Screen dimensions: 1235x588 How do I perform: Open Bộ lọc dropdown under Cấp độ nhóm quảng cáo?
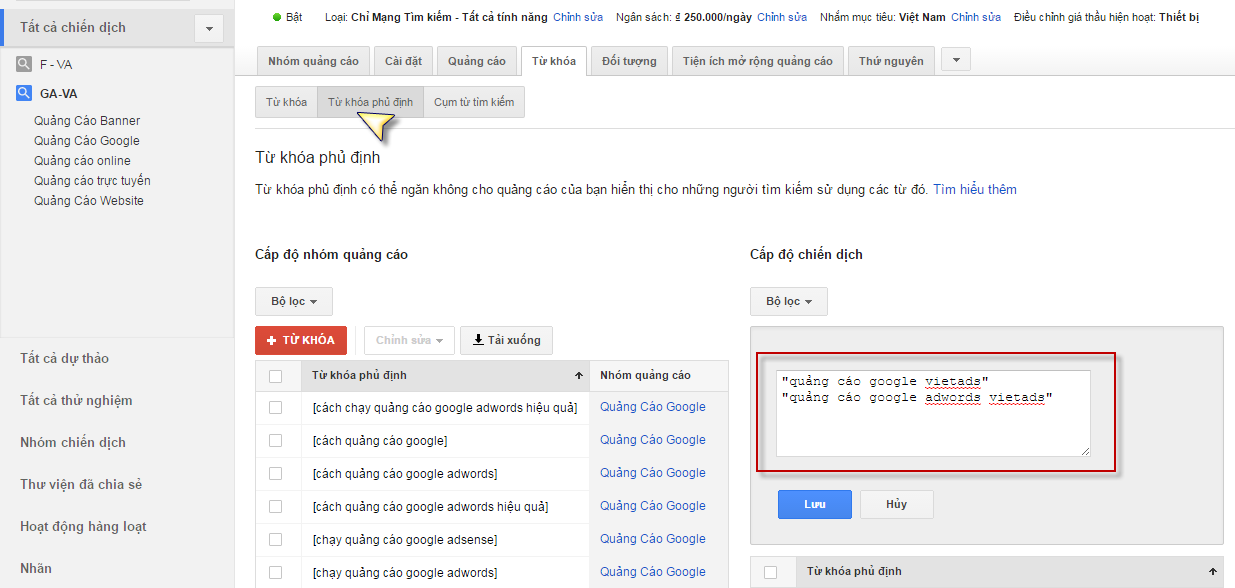[294, 301]
